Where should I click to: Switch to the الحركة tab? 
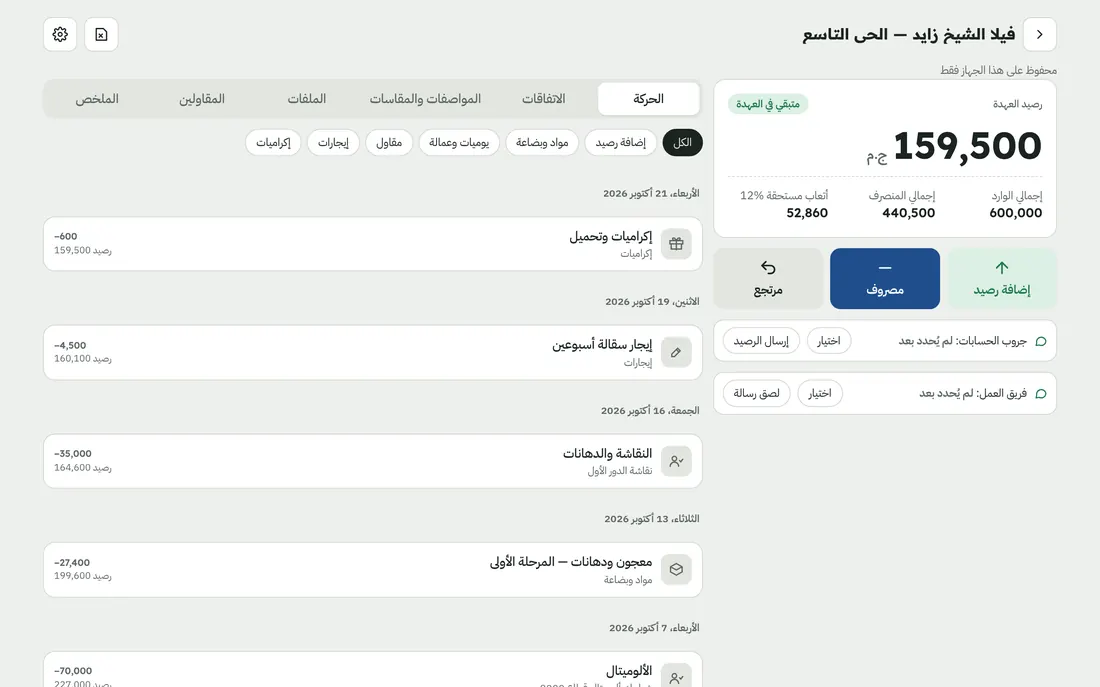pos(648,99)
